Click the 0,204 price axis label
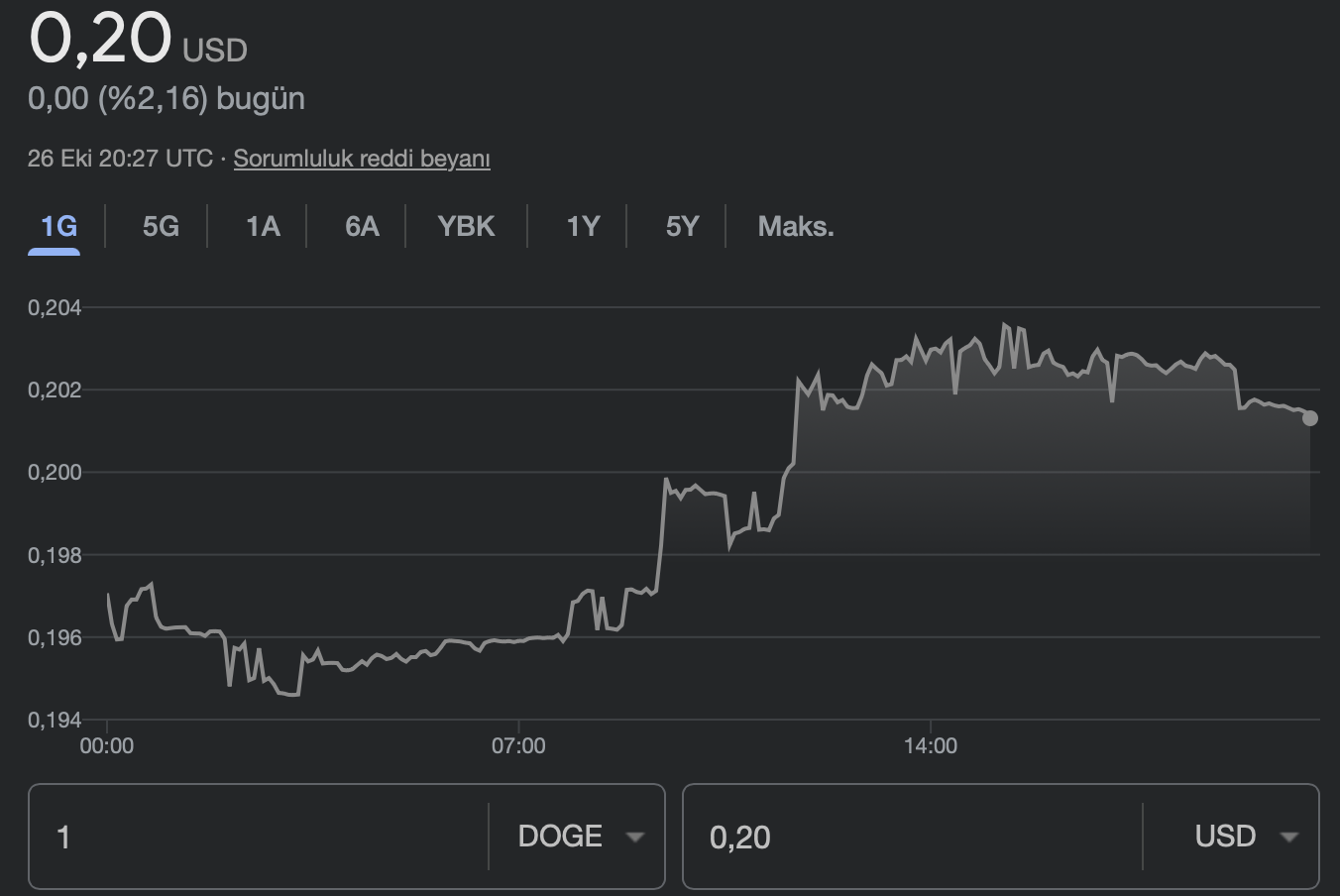Image resolution: width=1340 pixels, height=896 pixels. pos(55,308)
